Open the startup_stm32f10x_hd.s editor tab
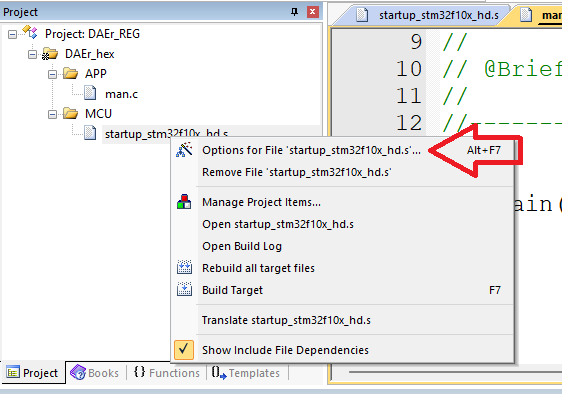This screenshot has height=394, width=562. (x=430, y=15)
